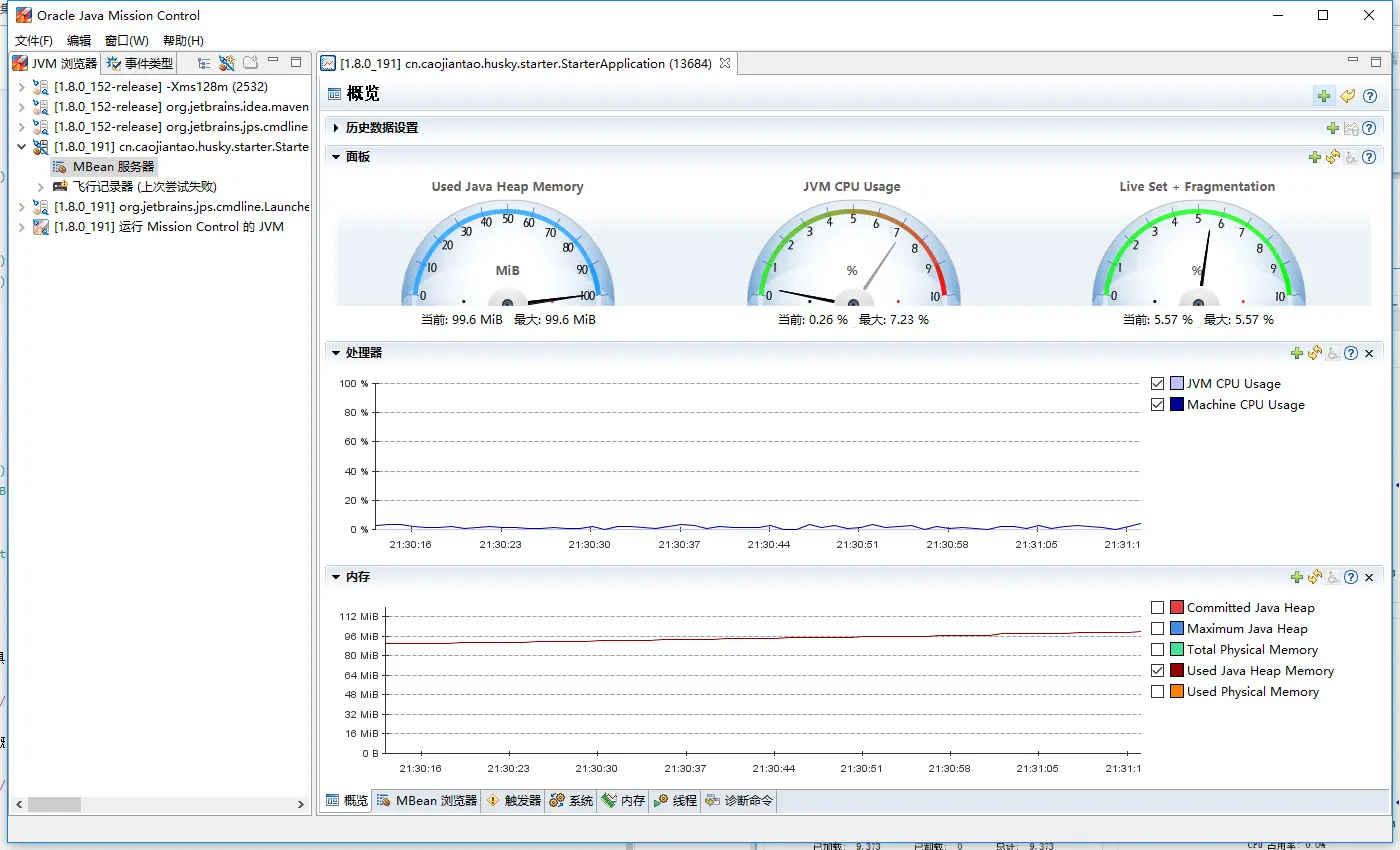Click the green plus icon in 面板 section
Viewport: 1400px width, 850px height.
click(1315, 157)
